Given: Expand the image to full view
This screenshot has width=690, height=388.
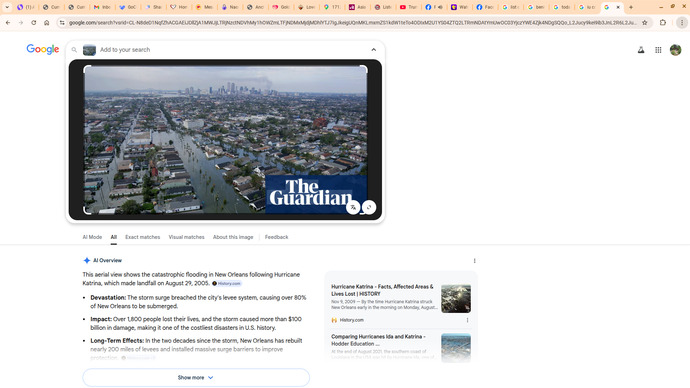Looking at the screenshot, I should click(369, 207).
